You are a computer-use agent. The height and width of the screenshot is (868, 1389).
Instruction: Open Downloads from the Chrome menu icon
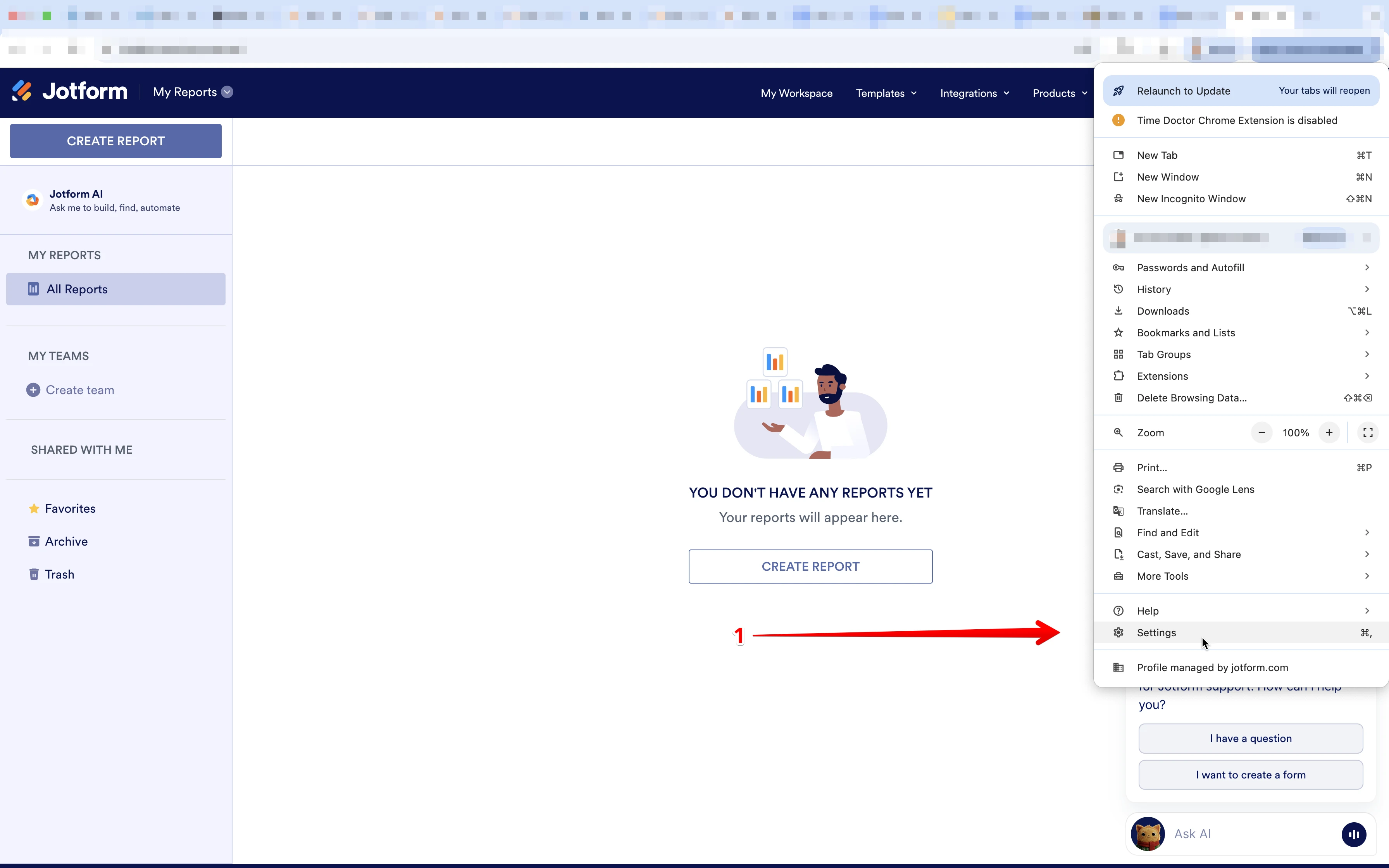coord(1118,310)
